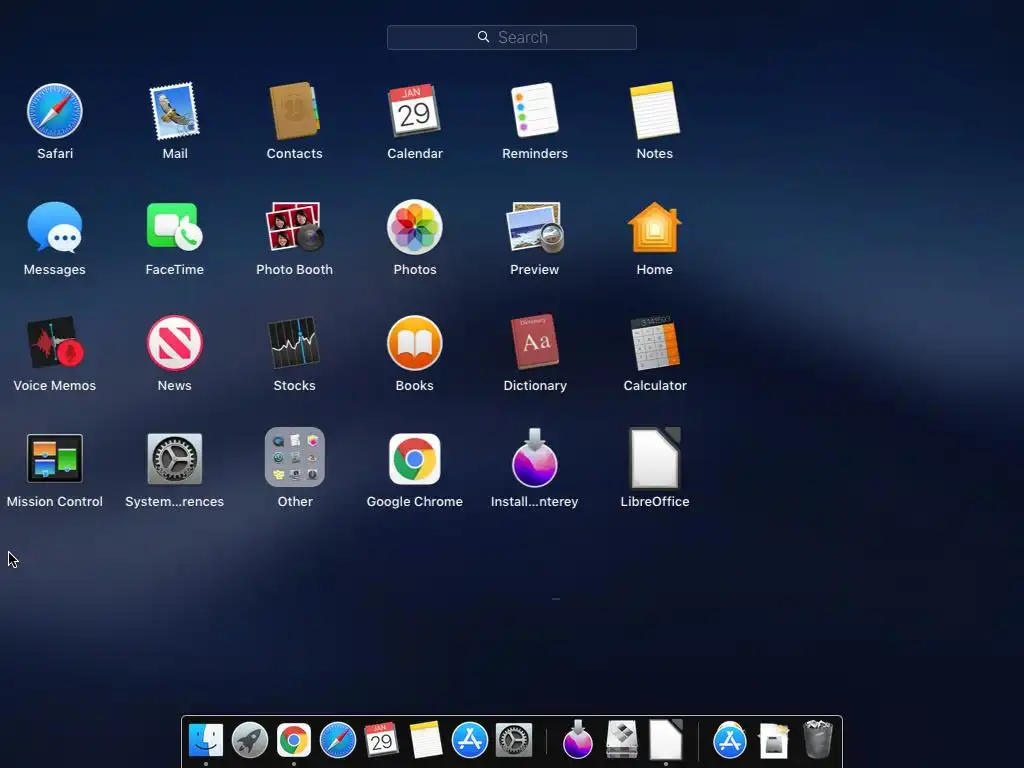The width and height of the screenshot is (1024, 768).
Task: Open System Preferences in the Launchpad grid
Action: tap(174, 458)
